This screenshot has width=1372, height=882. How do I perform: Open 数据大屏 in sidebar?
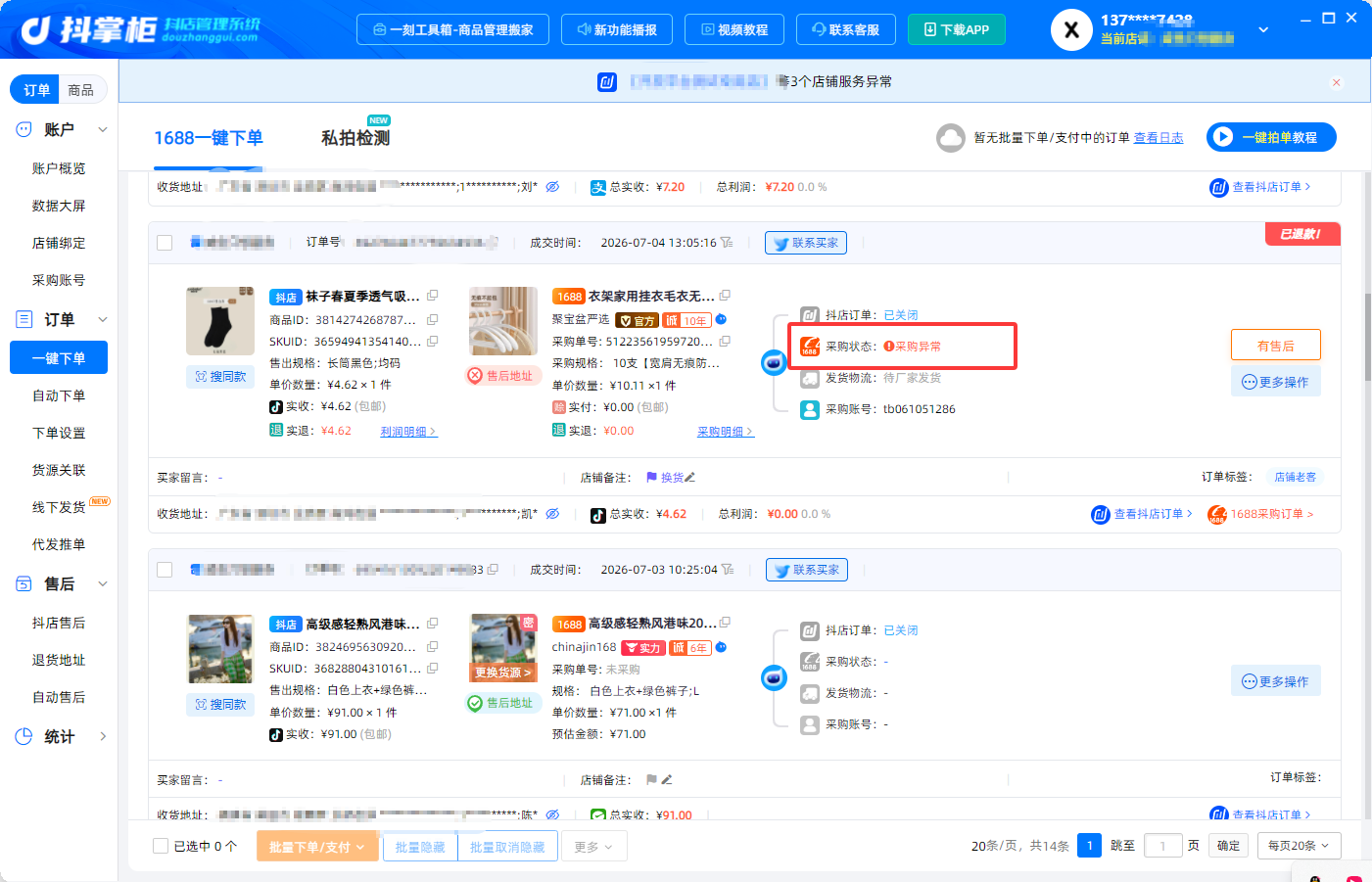click(x=59, y=206)
